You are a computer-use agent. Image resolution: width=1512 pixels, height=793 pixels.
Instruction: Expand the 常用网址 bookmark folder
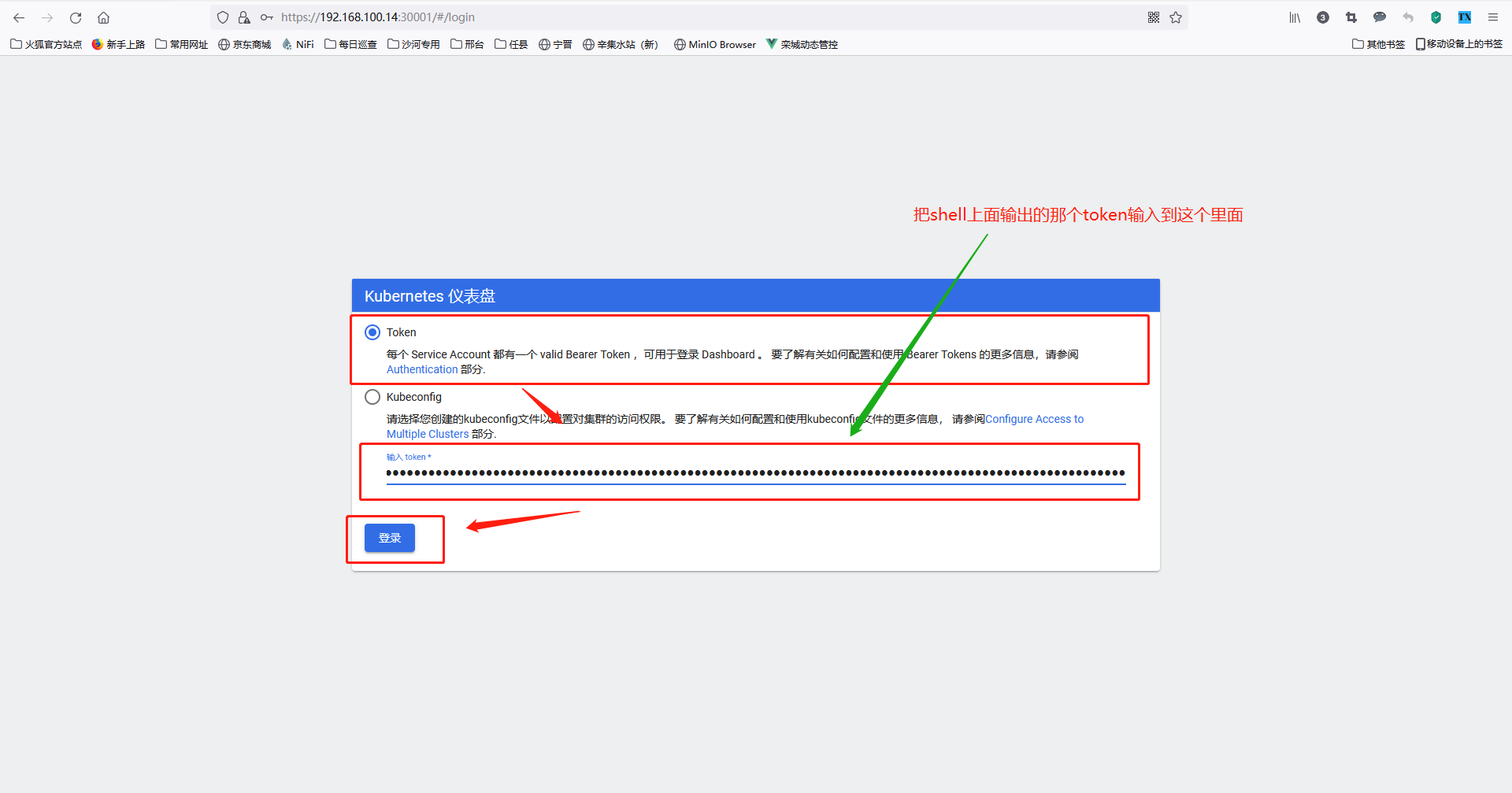coord(182,44)
